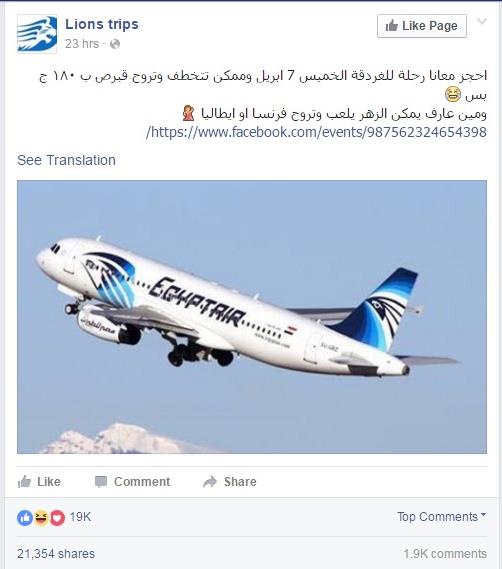Click the globe public privacy icon
The height and width of the screenshot is (569, 502).
pyautogui.click(x=115, y=44)
